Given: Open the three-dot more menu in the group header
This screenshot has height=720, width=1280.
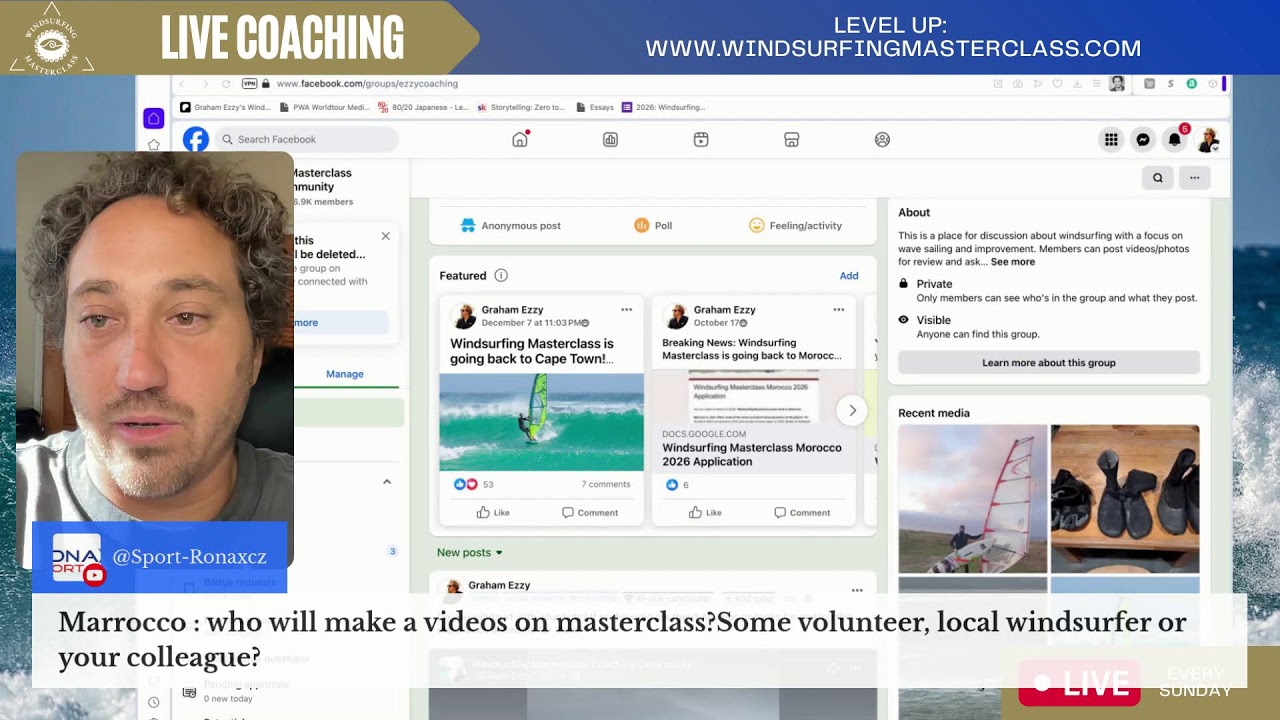Looking at the screenshot, I should (1194, 178).
